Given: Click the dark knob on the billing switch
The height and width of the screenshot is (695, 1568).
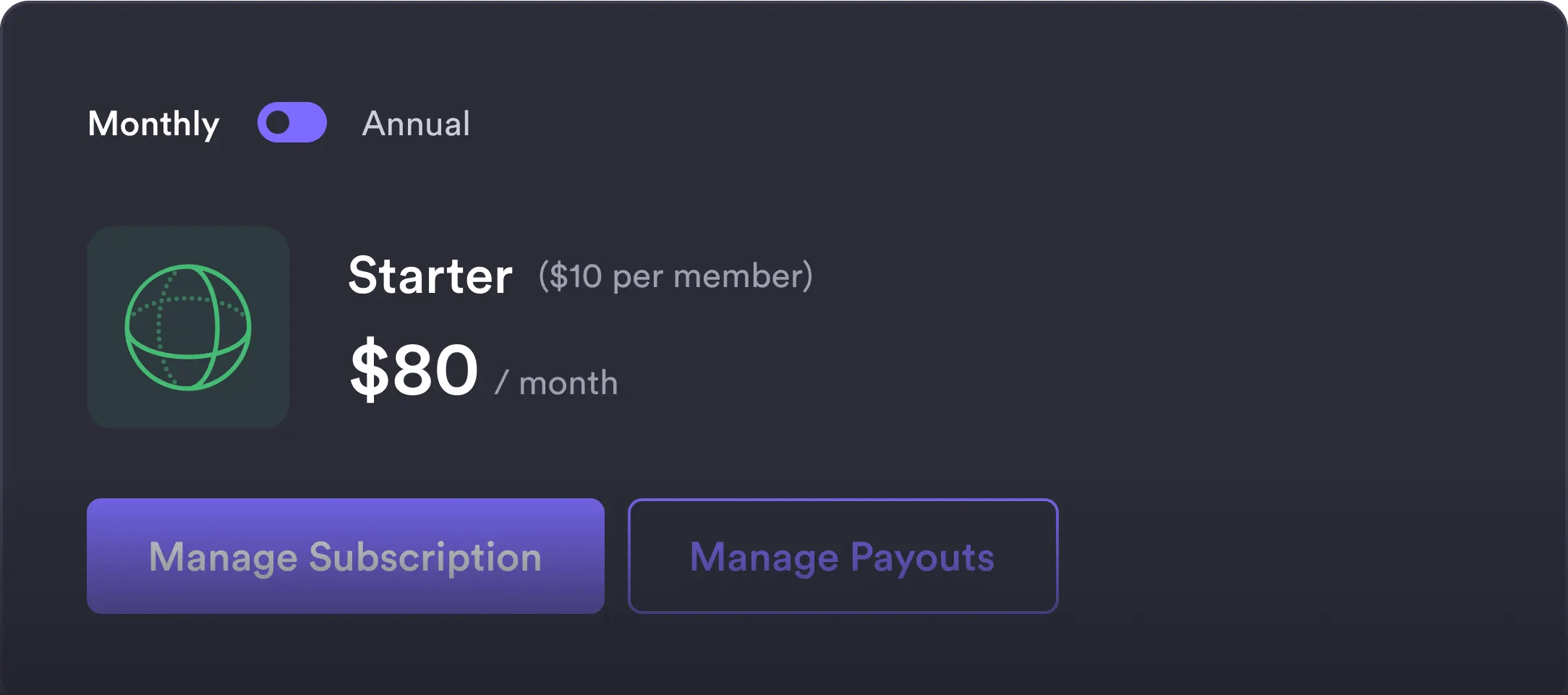Looking at the screenshot, I should click(x=278, y=122).
